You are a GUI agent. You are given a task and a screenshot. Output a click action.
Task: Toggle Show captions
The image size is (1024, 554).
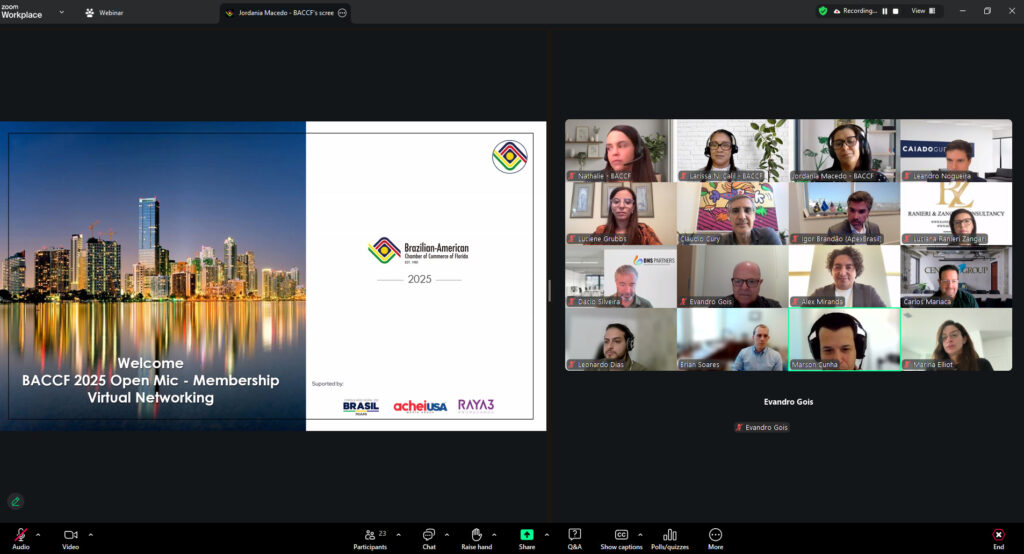click(621, 535)
